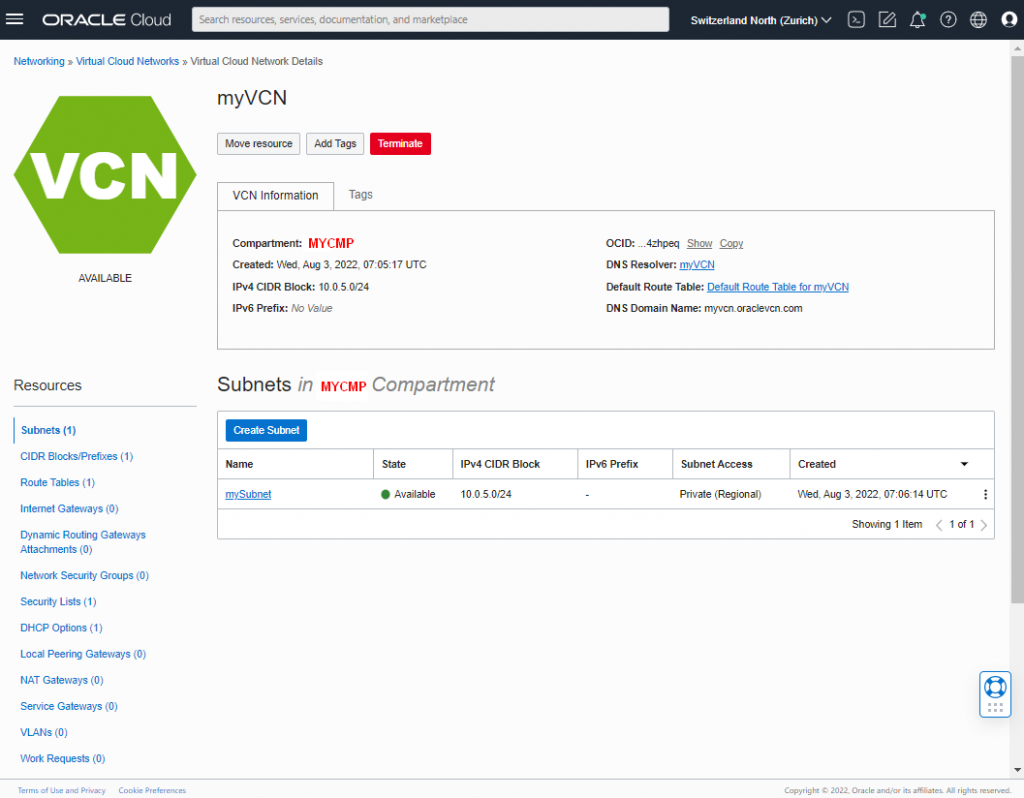Switch to the Tags tab
This screenshot has height=798, width=1024.
tap(360, 195)
